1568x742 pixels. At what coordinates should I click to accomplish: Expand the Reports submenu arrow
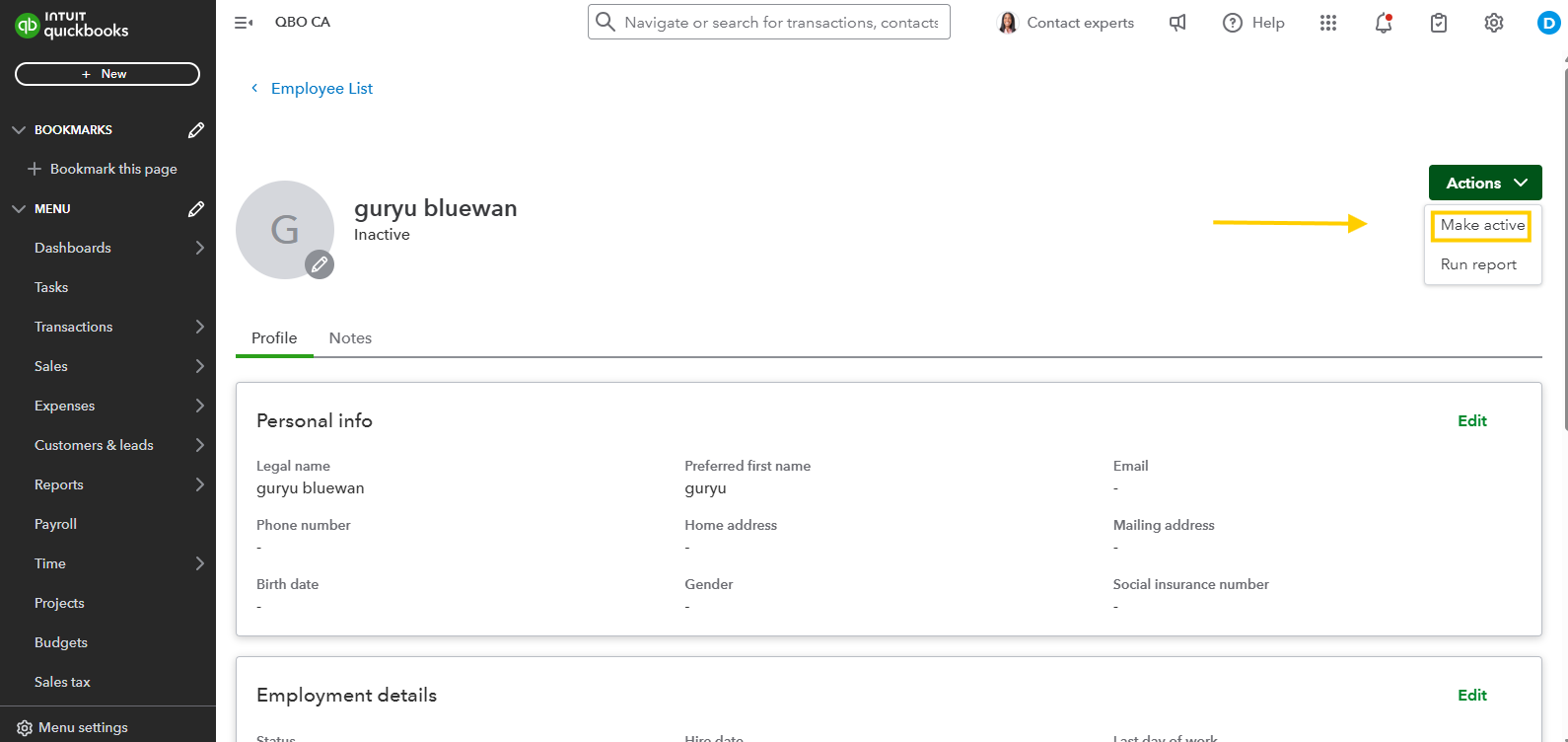point(200,484)
